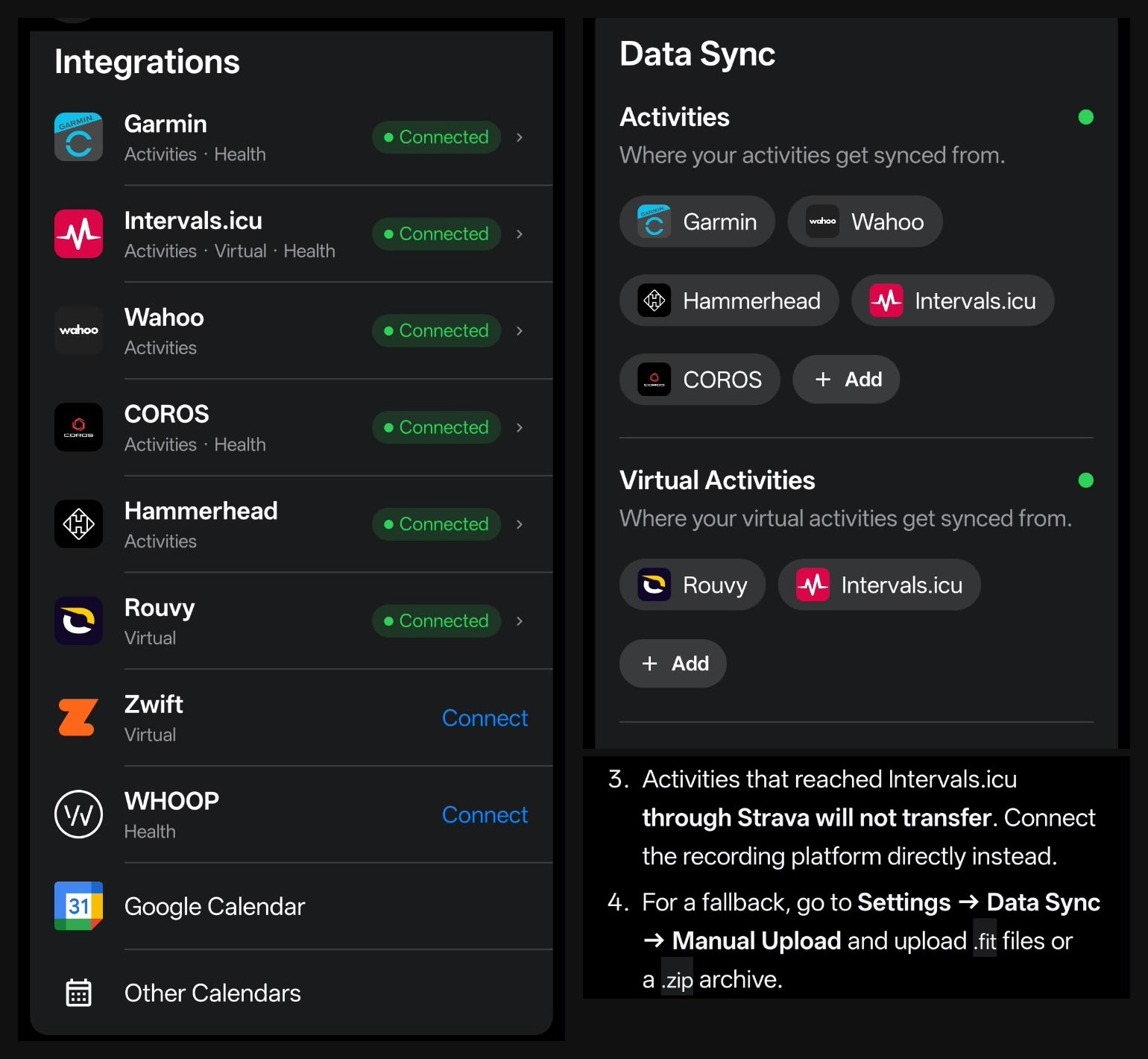Viewport: 1148px width, 1059px height.
Task: Open the Hammerhead logo icon in Integrations
Action: coord(78,524)
